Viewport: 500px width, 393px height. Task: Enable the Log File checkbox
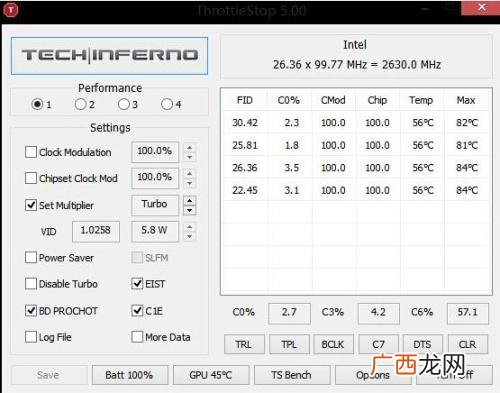coord(31,337)
